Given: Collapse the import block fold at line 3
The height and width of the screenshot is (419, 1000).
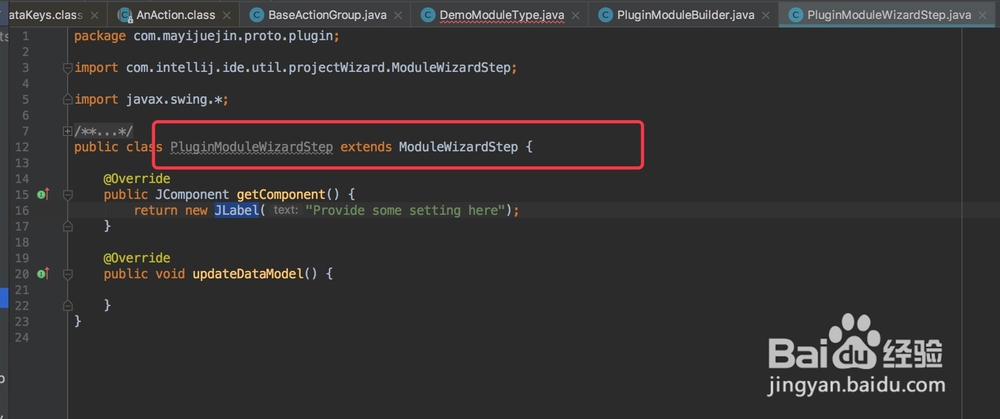Looking at the screenshot, I should [x=68, y=68].
